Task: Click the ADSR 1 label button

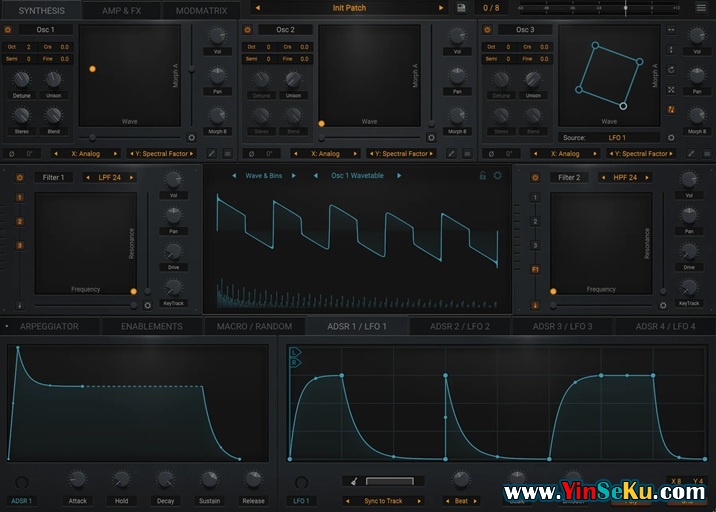Action: (x=21, y=500)
